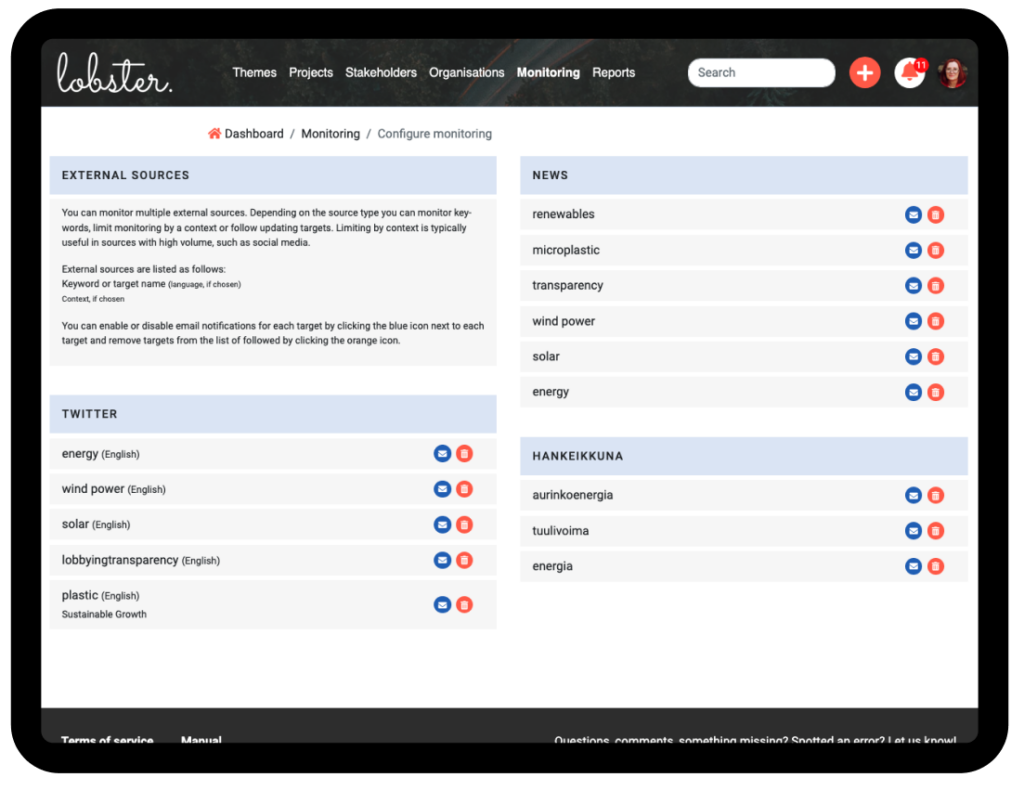The height and width of the screenshot is (790, 1024).
Task: Click the Search input field
Action: 761,72
